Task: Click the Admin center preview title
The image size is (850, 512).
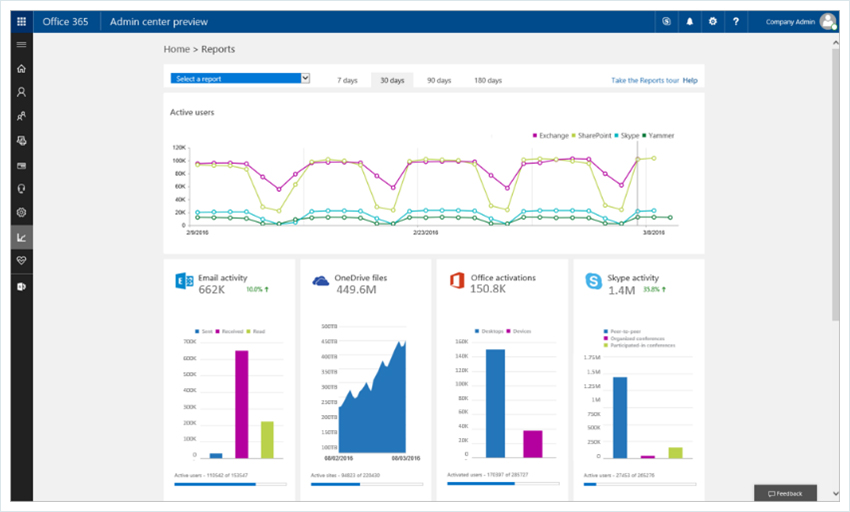Action: coord(159,22)
